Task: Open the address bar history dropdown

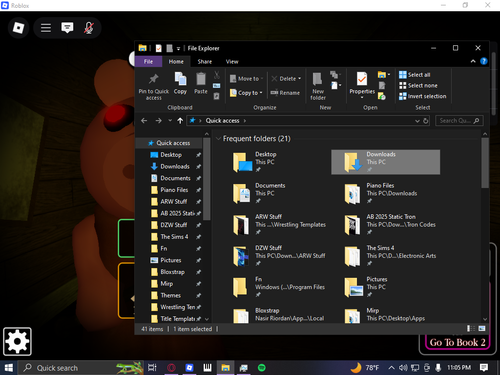Action: pos(417,121)
